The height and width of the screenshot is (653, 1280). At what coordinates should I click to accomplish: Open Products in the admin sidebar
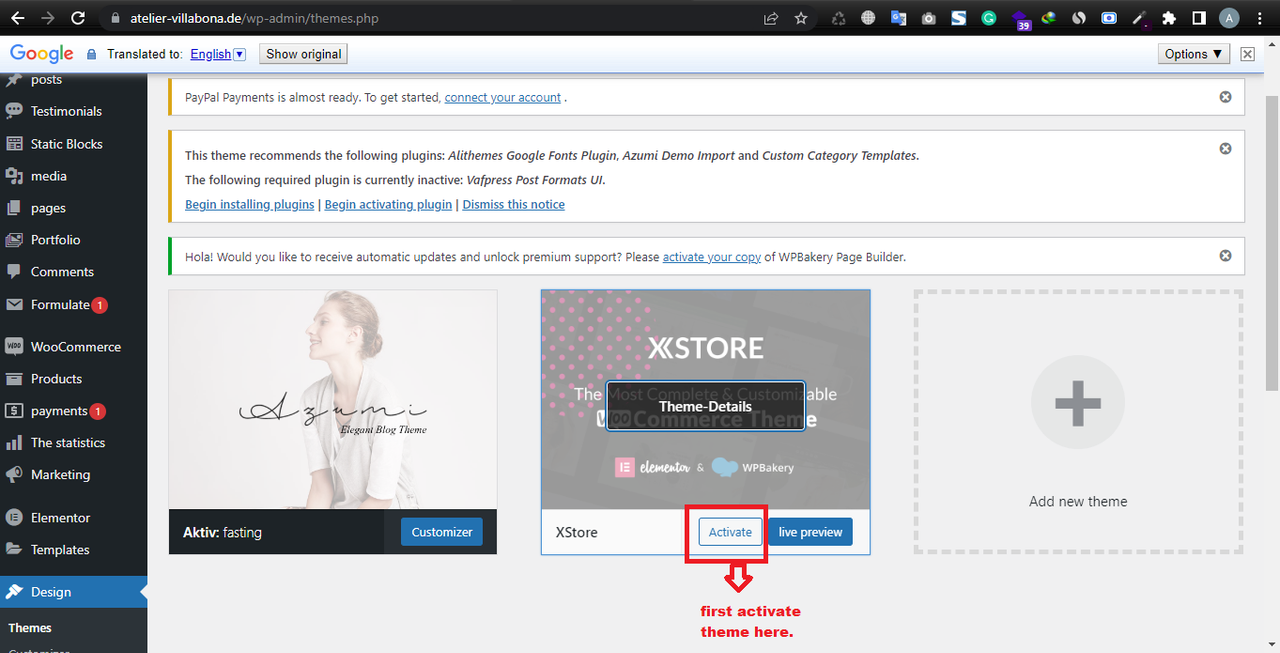coord(73,379)
